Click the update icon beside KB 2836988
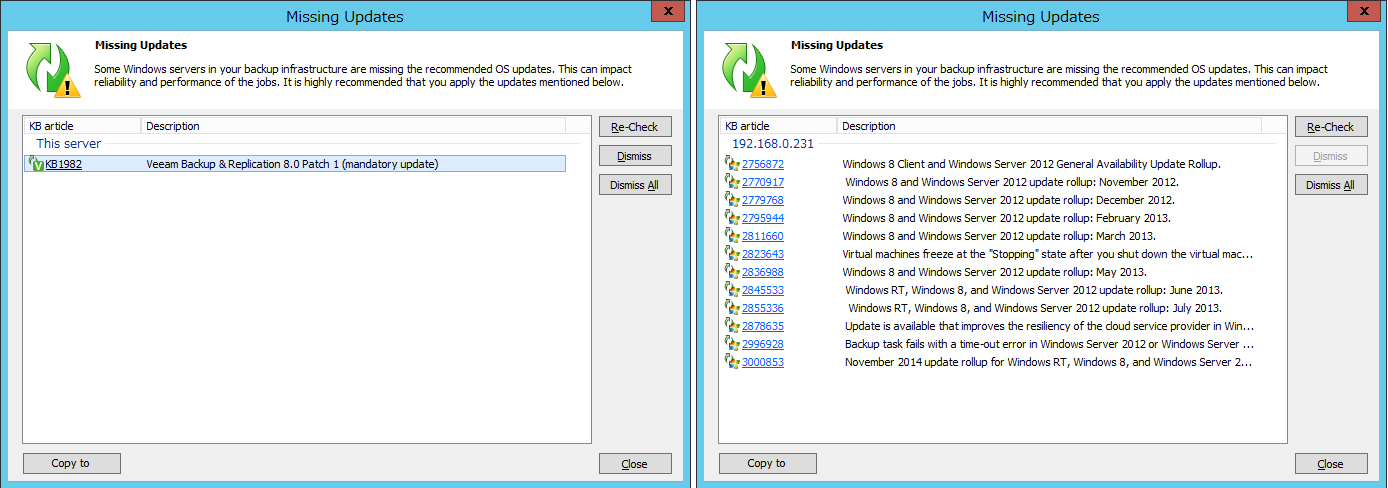Screen dimensions: 1388x488 (732, 272)
